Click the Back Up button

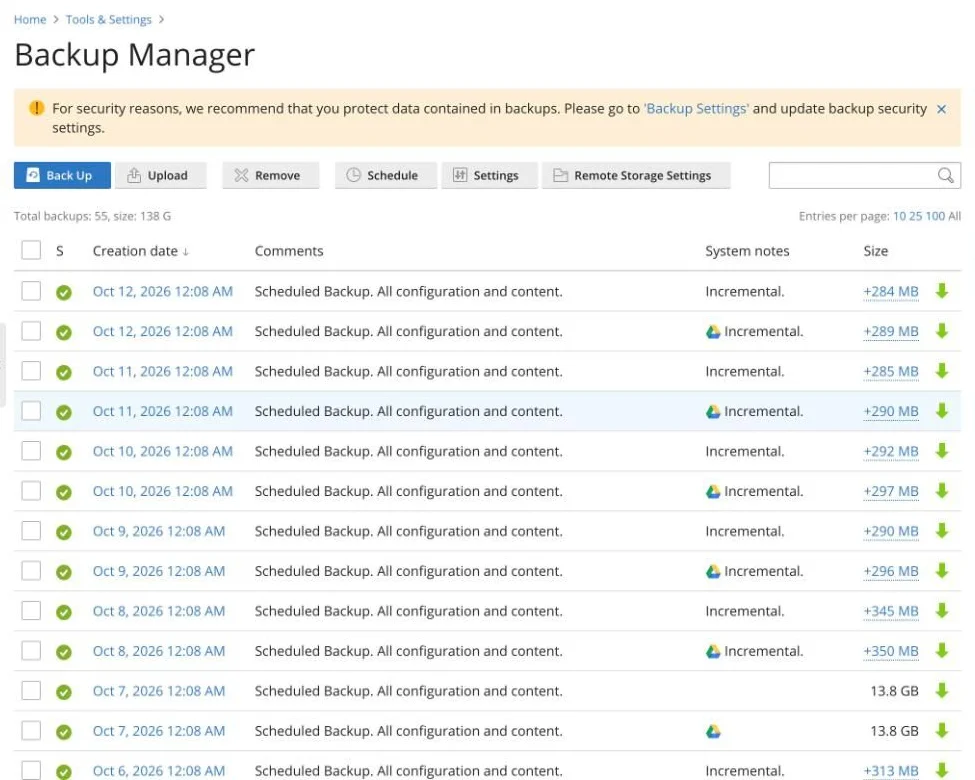[x=62, y=175]
